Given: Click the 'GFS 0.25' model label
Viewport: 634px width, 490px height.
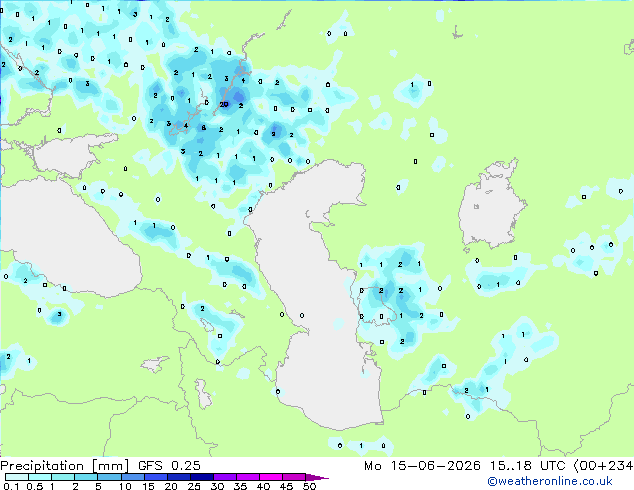Looking at the screenshot, I should coord(169,466).
